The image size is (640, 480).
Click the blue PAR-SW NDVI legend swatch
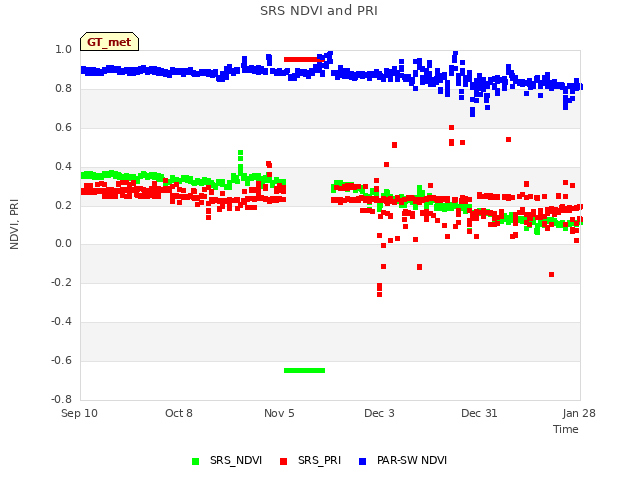[362, 461]
